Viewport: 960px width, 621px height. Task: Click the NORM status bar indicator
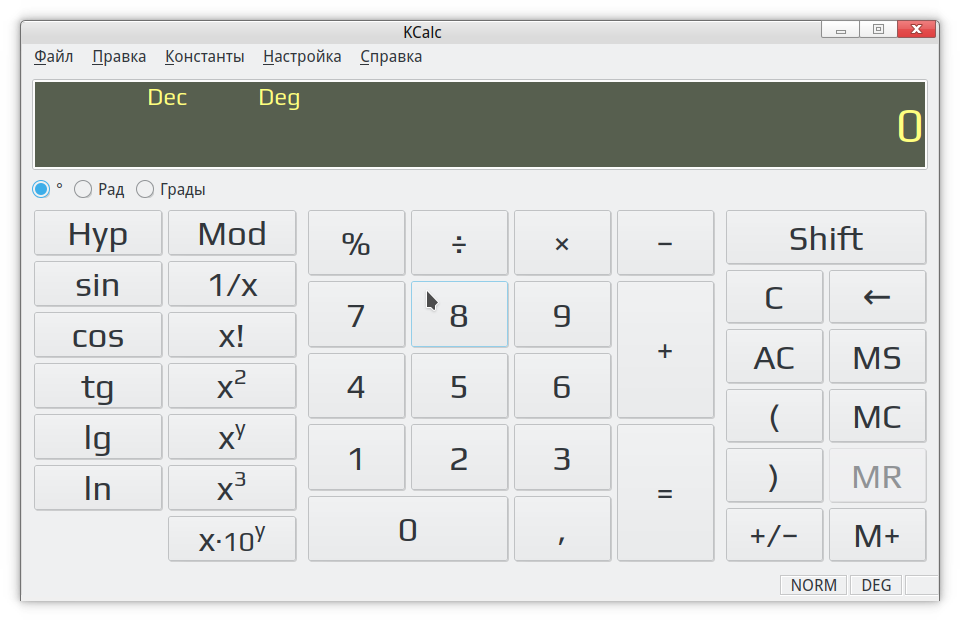click(813, 585)
